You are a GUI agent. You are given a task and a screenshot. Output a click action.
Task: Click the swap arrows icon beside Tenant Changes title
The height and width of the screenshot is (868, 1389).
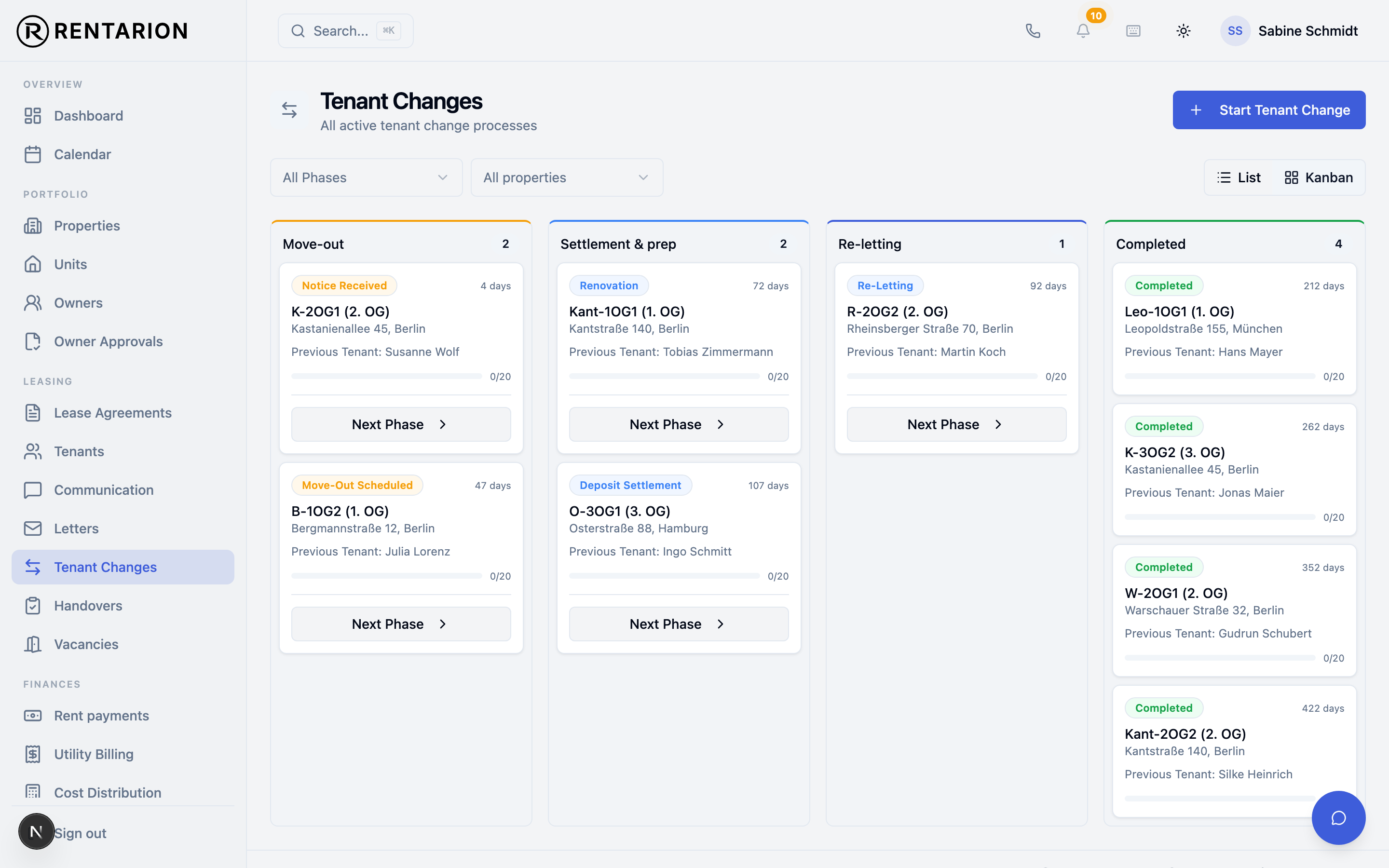[289, 109]
